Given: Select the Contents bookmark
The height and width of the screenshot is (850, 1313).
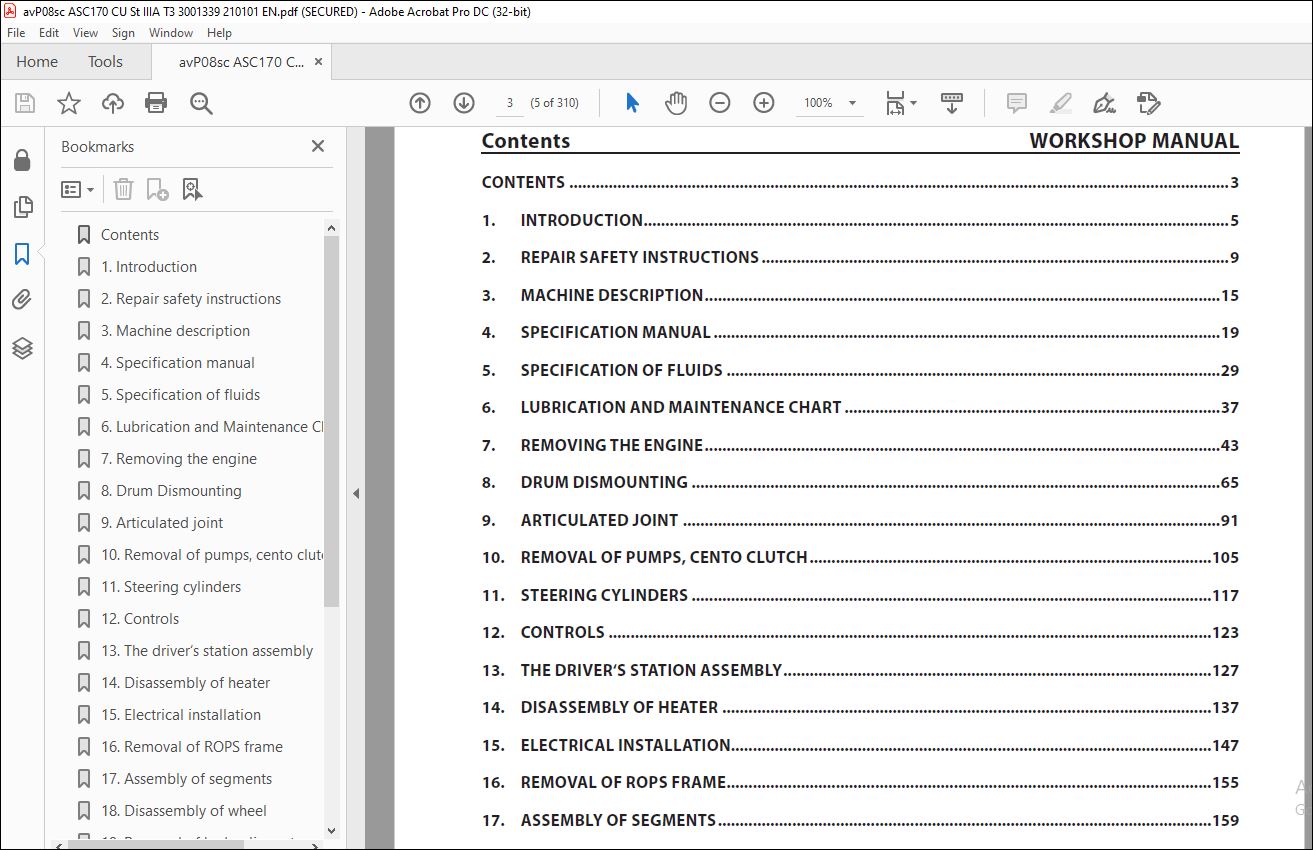Looking at the screenshot, I should pos(130,235).
